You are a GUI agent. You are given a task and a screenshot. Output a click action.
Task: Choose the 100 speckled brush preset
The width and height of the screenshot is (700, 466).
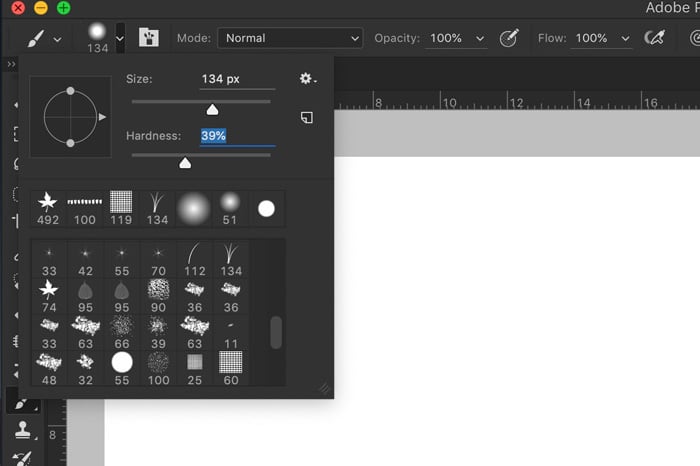click(158, 369)
